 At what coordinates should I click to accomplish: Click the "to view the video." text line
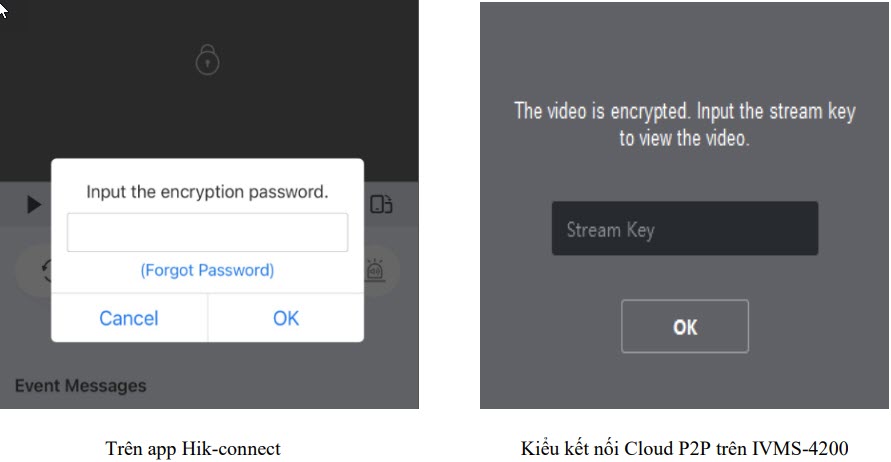click(x=684, y=138)
